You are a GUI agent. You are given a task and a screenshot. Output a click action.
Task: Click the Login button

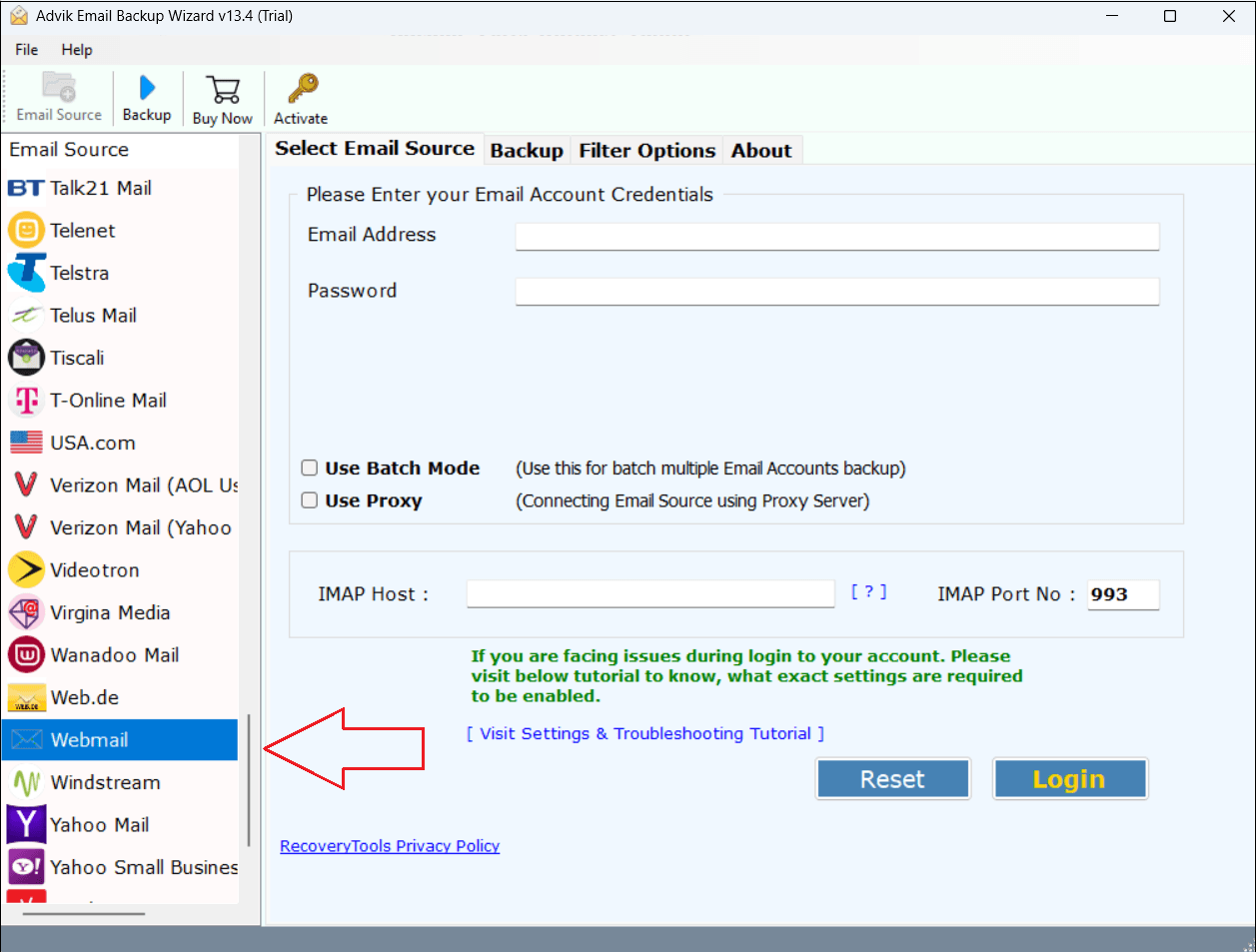pyautogui.click(x=1069, y=779)
